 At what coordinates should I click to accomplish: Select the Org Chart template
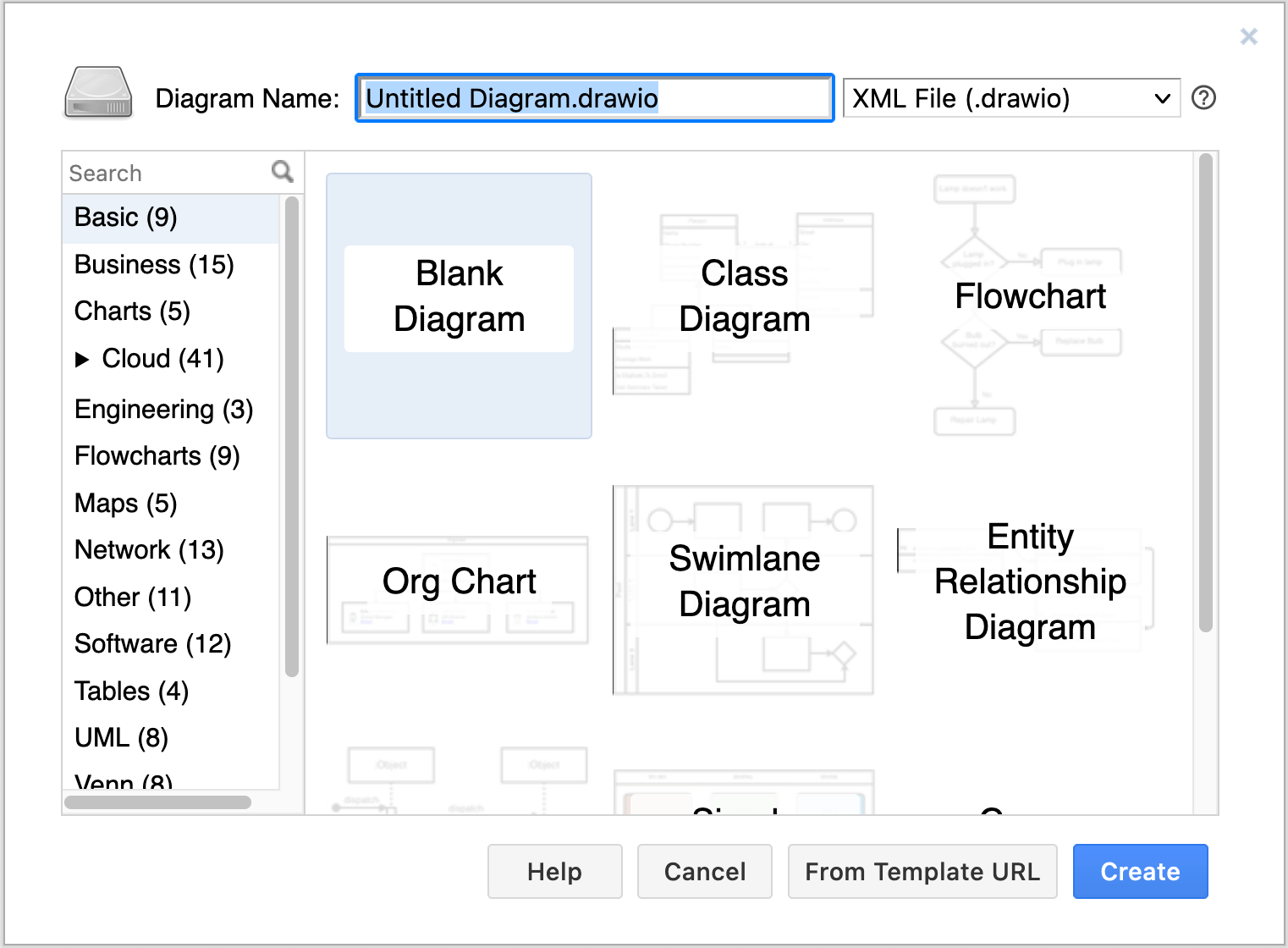458,581
